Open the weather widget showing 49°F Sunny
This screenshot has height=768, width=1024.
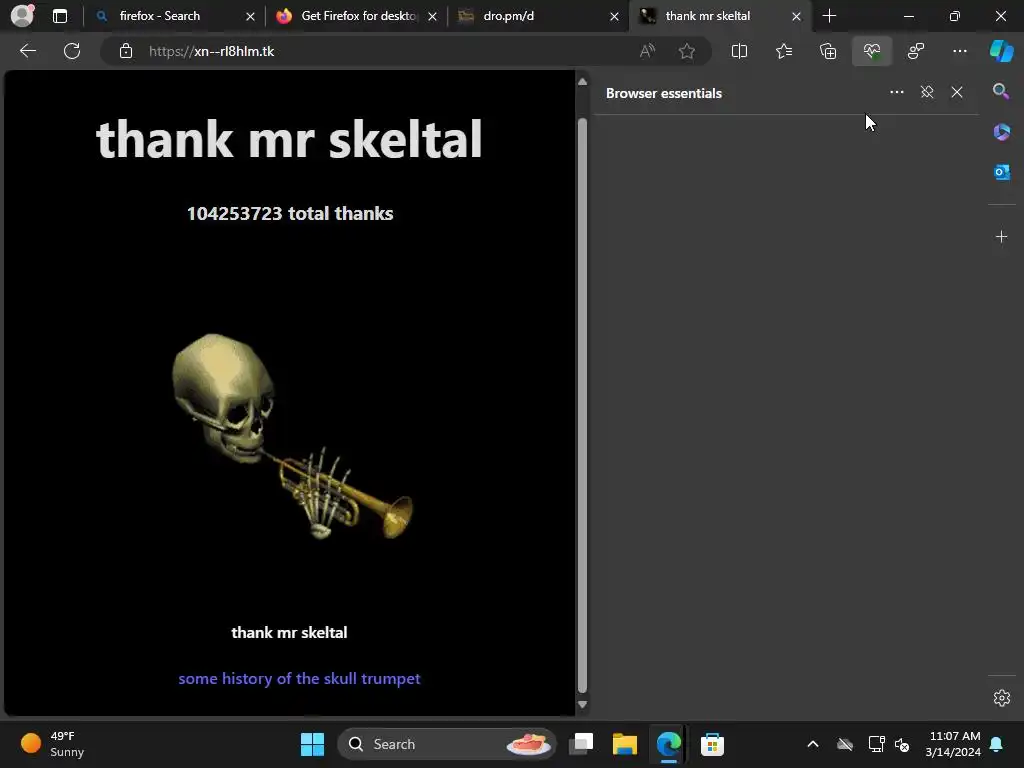click(52, 744)
